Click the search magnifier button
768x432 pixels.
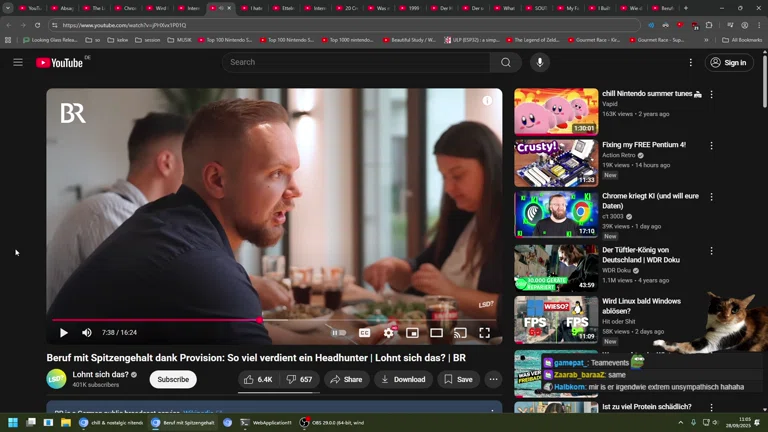[505, 62]
